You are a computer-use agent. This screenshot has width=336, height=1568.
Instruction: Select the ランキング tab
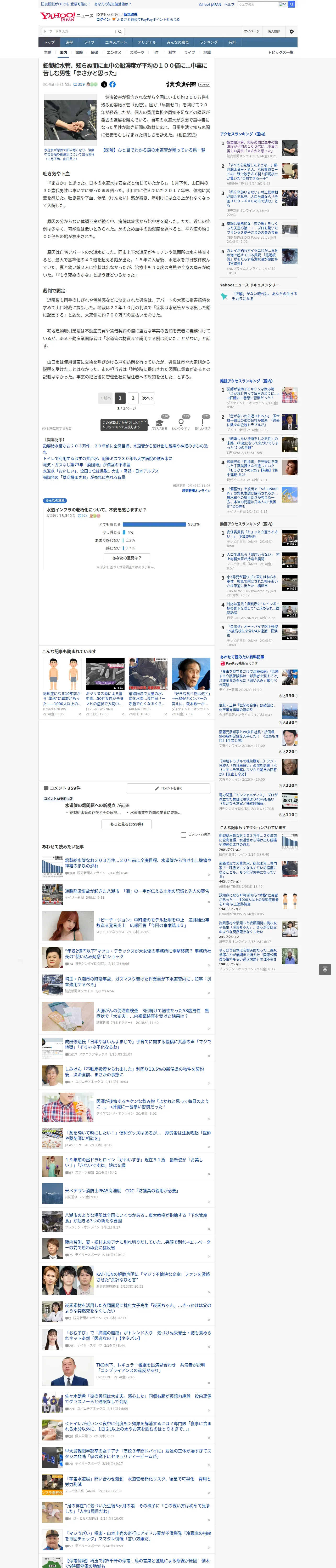pos(209,43)
